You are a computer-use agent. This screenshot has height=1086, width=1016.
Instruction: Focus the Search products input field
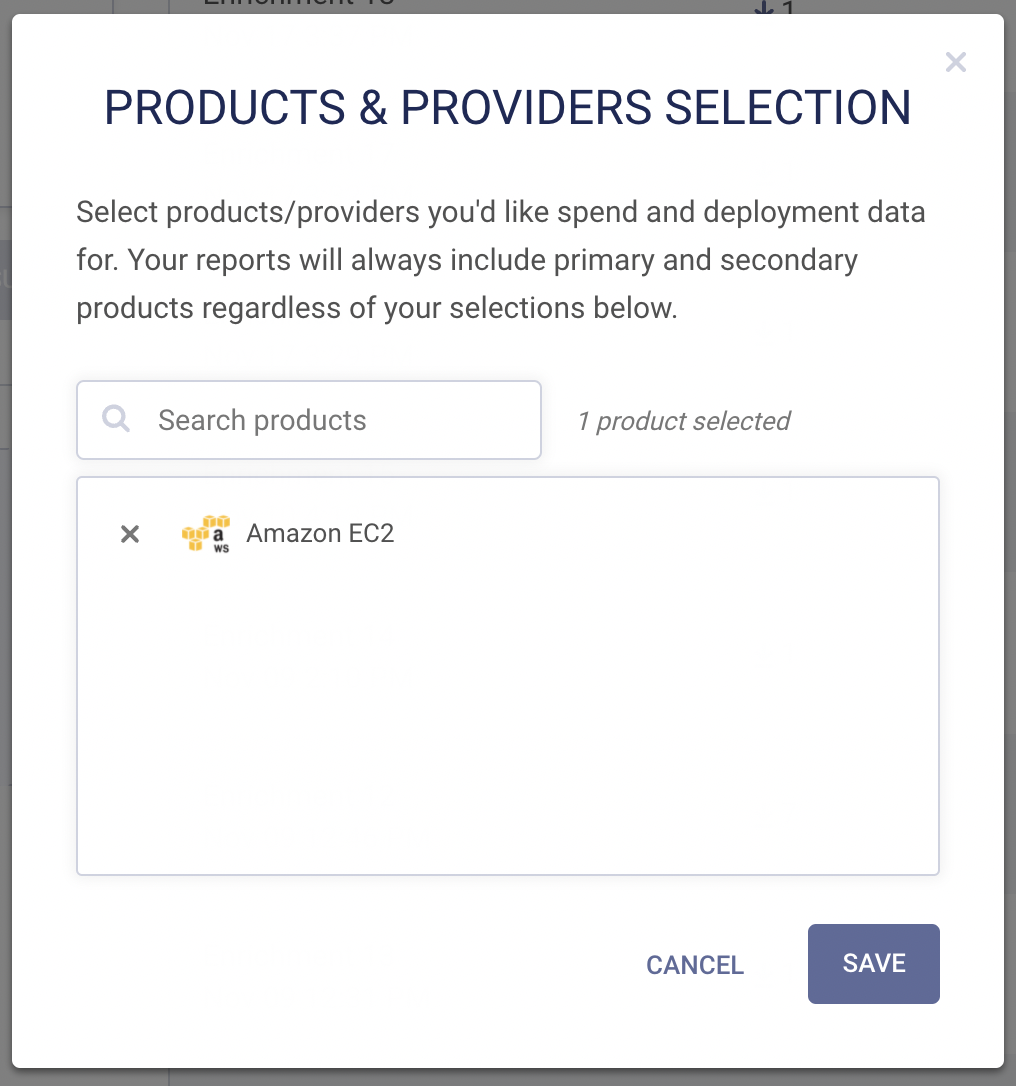pos(330,420)
